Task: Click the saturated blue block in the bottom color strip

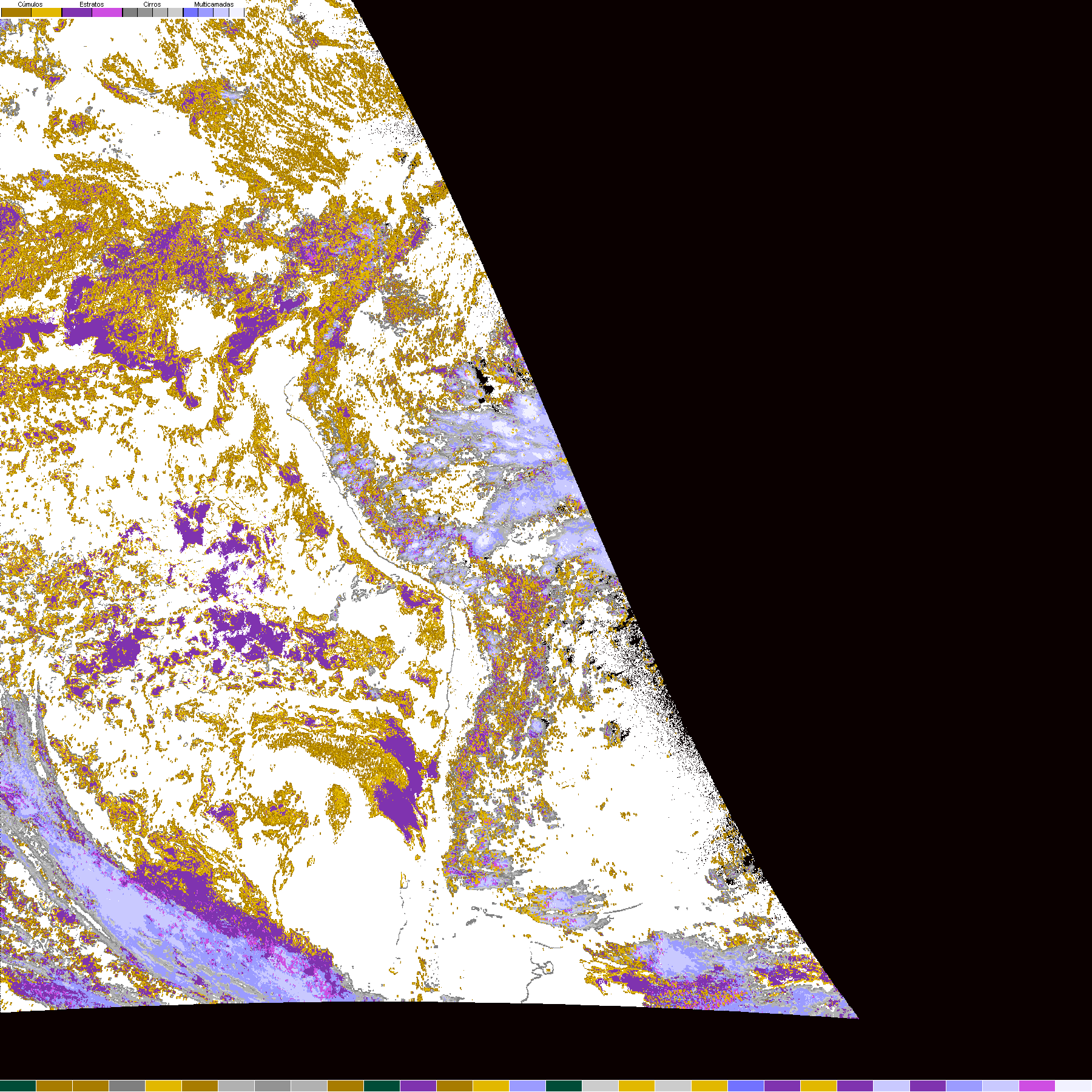Action: [x=746, y=1086]
